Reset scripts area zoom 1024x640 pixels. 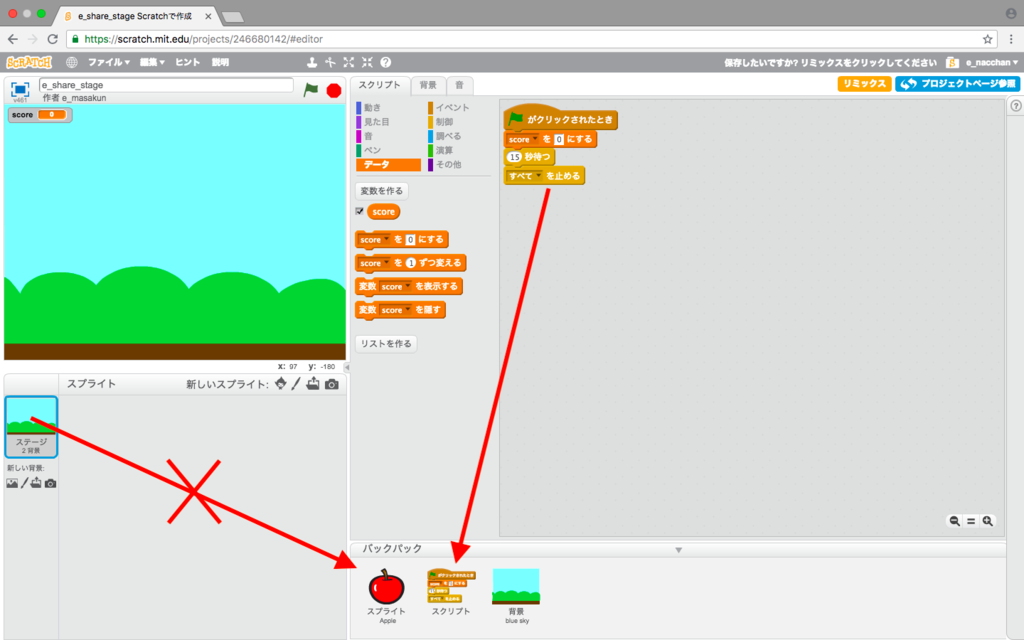point(971,520)
